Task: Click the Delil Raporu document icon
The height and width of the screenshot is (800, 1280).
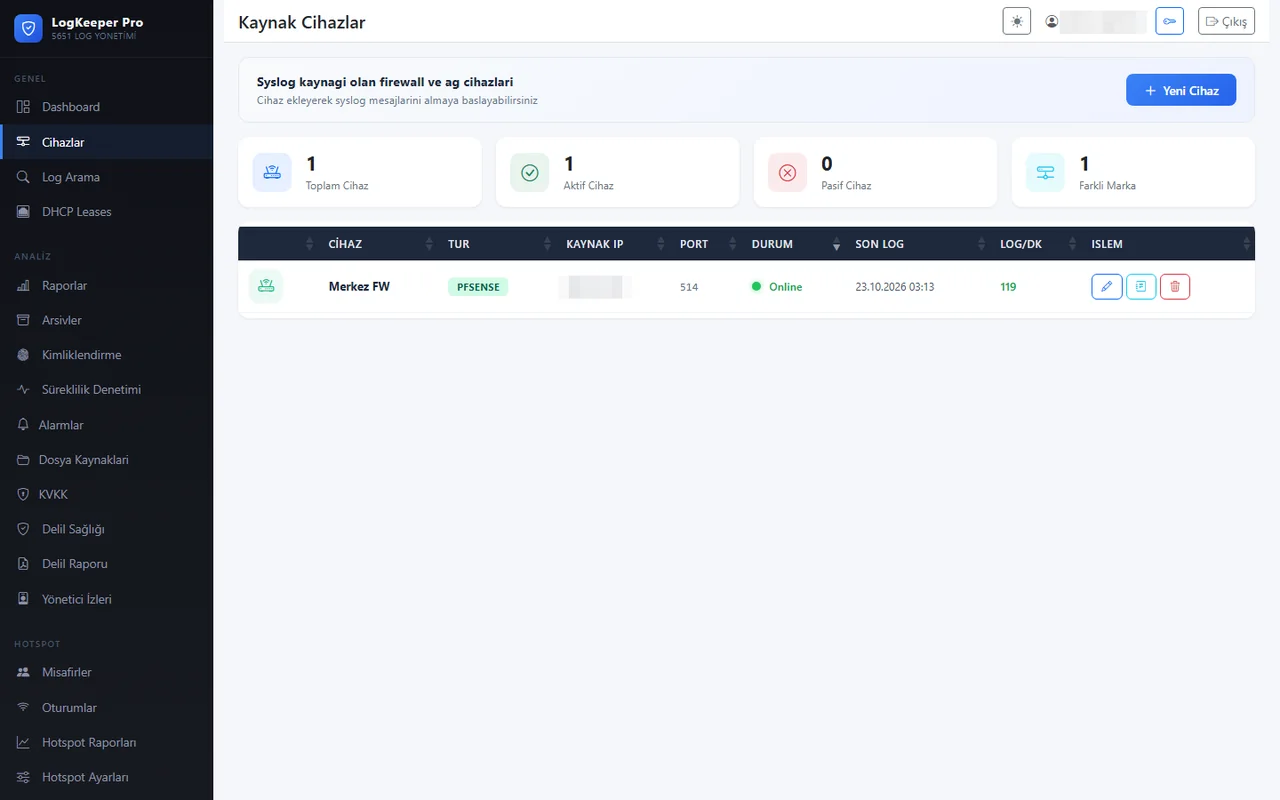Action: (23, 564)
